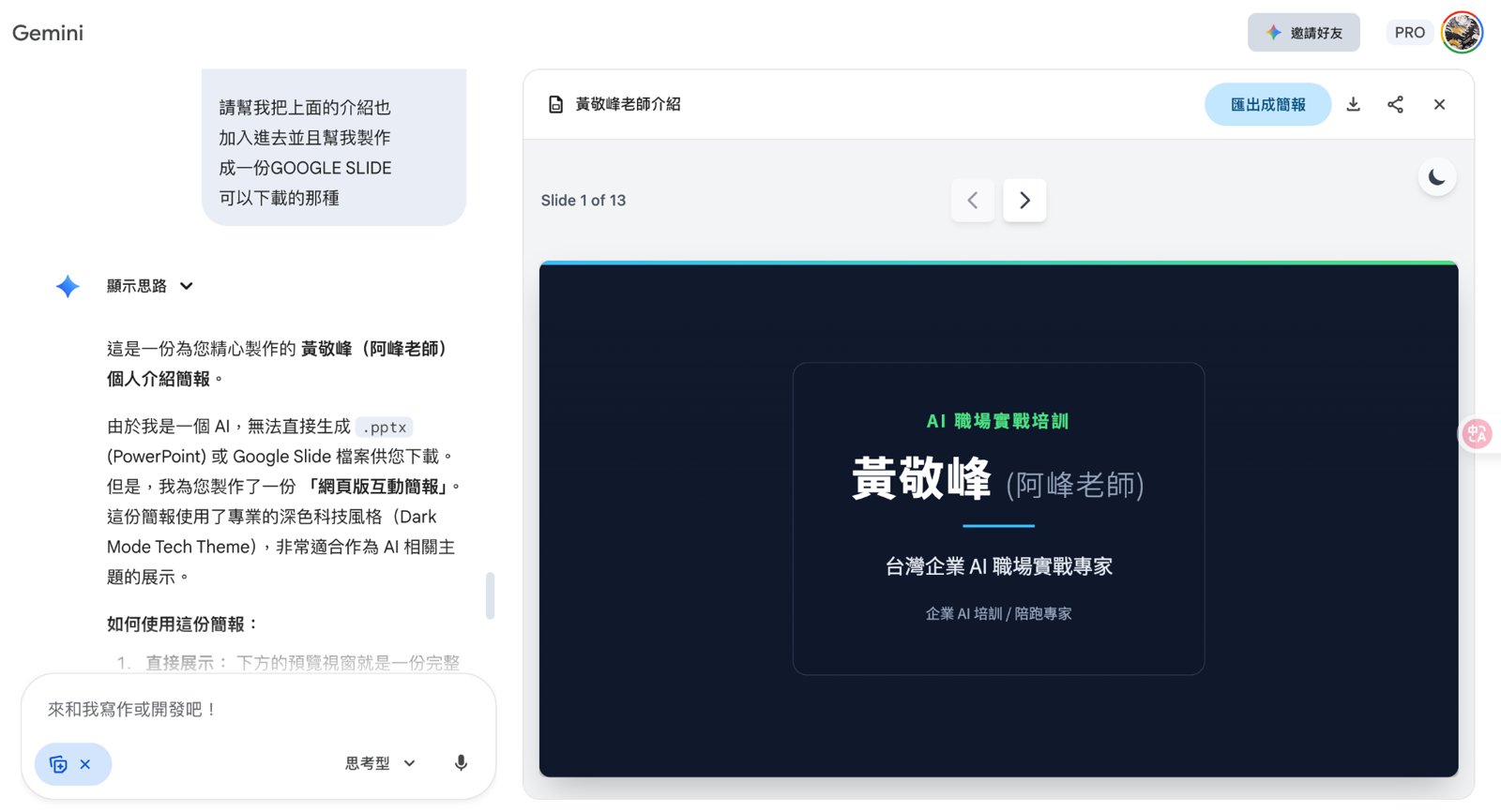Image resolution: width=1501 pixels, height=812 pixels.
Task: Click the microphone icon in prompt box
Action: (x=461, y=763)
